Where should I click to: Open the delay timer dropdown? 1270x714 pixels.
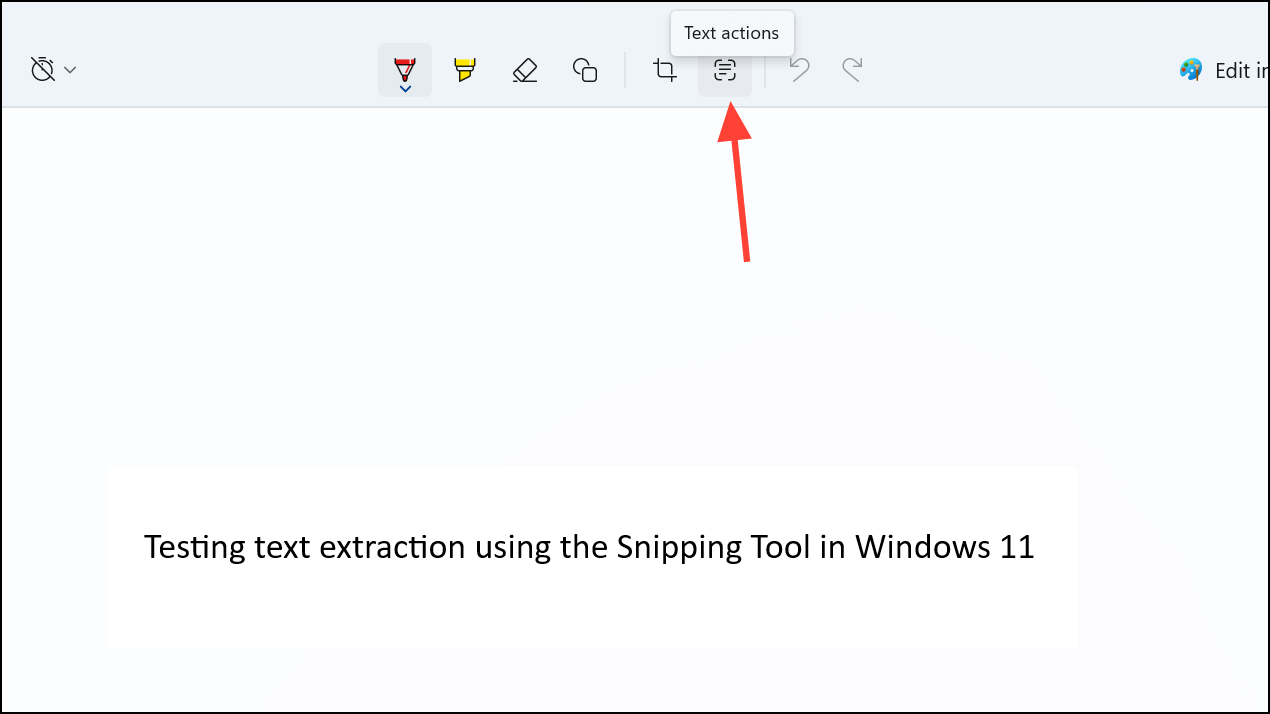(69, 69)
